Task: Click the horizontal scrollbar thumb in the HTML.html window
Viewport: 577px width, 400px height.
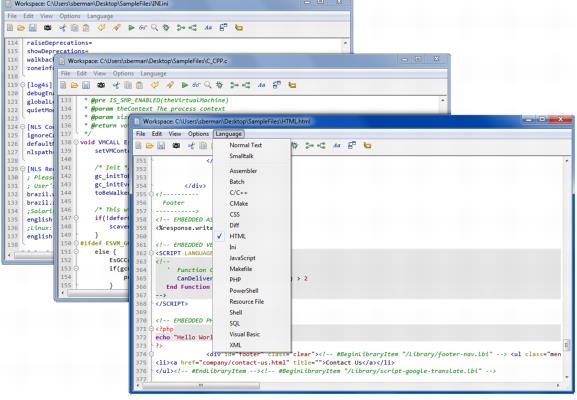Action: click(x=201, y=386)
